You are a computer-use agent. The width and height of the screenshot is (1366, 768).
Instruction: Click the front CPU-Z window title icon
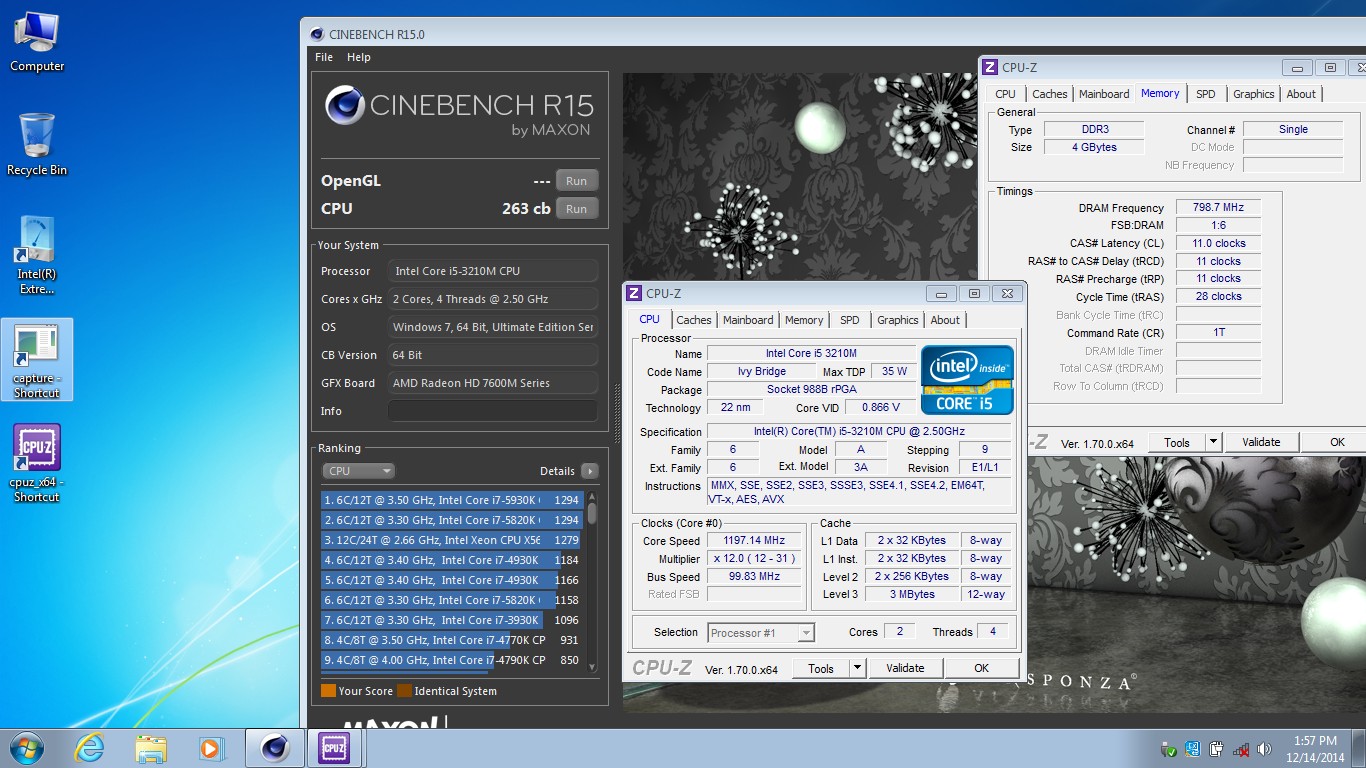coord(633,293)
